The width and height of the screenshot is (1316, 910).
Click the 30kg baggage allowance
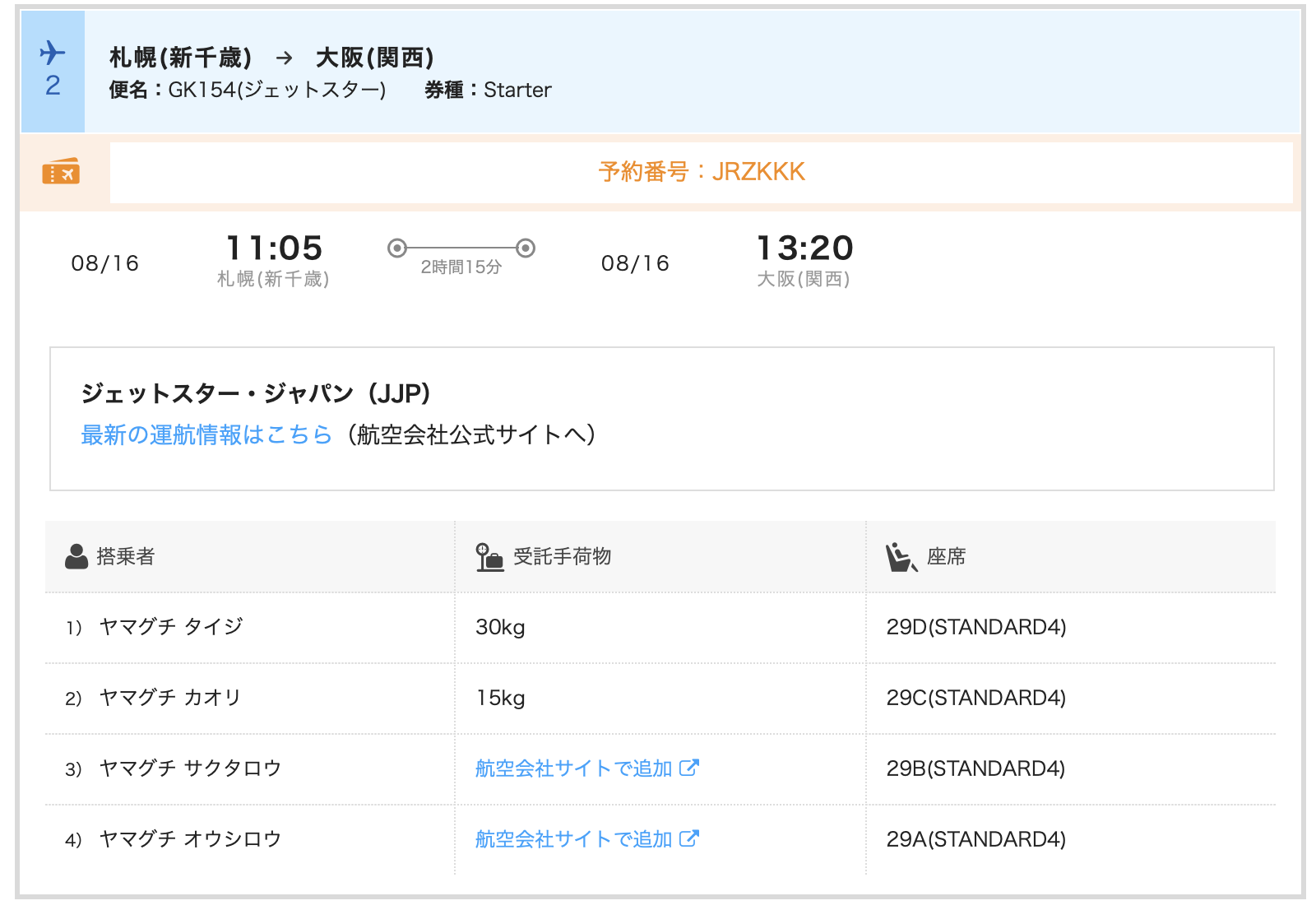[500, 627]
